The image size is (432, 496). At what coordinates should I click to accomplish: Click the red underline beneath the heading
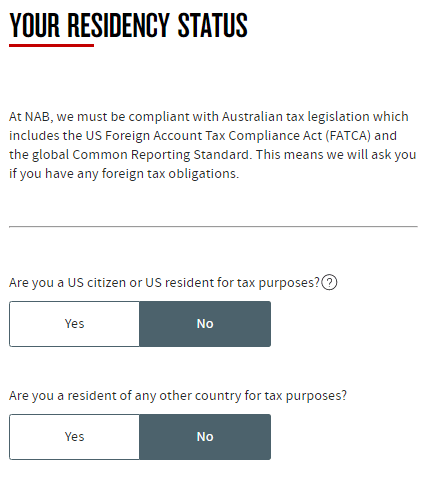pyautogui.click(x=51, y=45)
